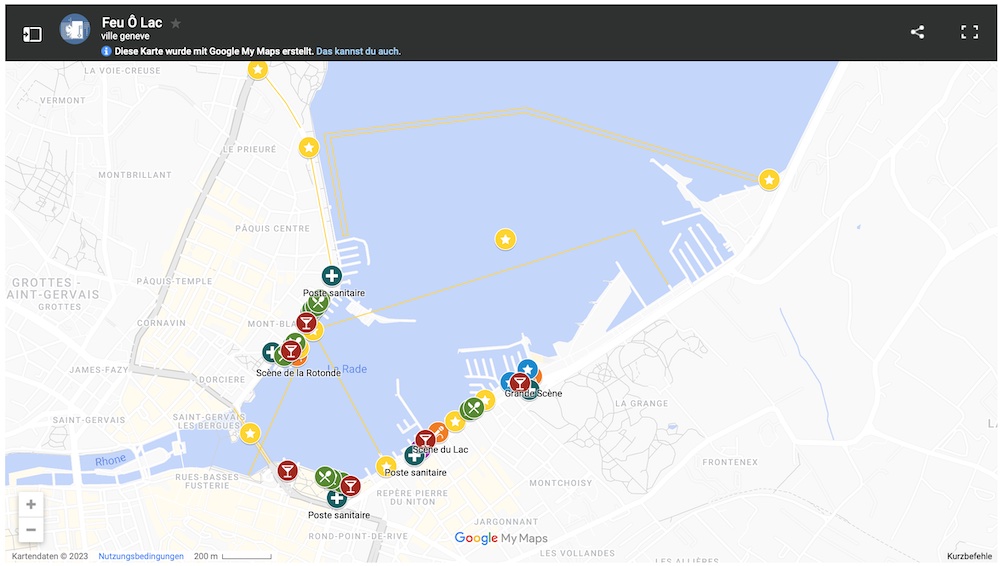Select the yellow star marker on the eastern jetty
This screenshot has width=1000, height=566.
(769, 180)
